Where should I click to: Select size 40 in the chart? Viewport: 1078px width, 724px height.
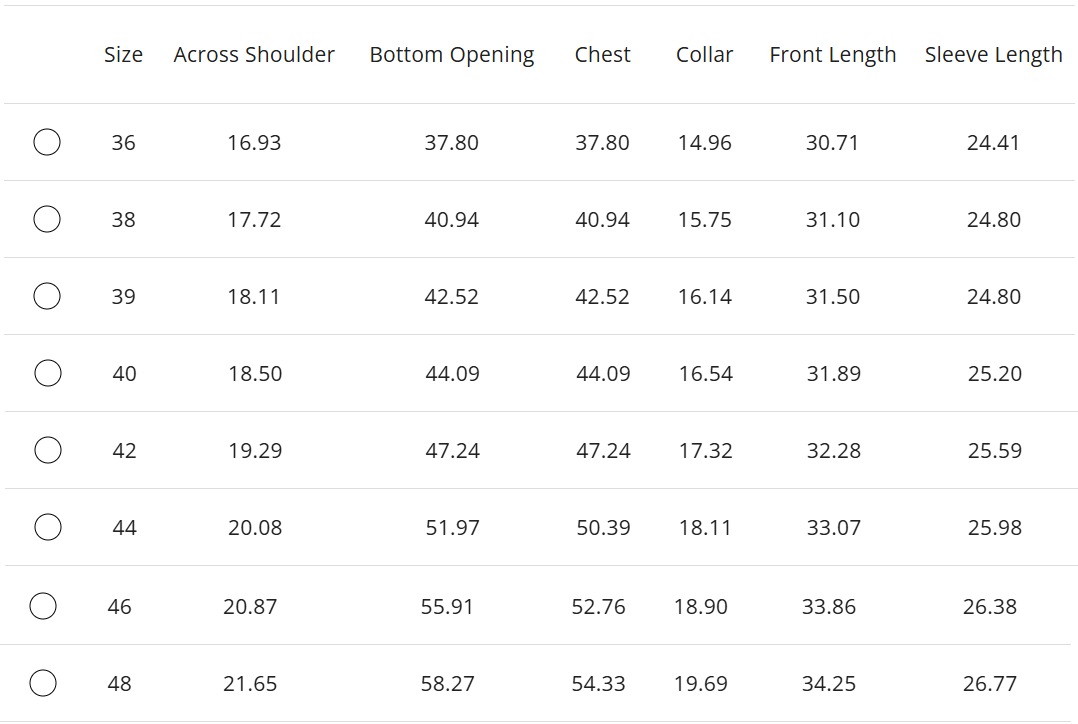point(48,373)
